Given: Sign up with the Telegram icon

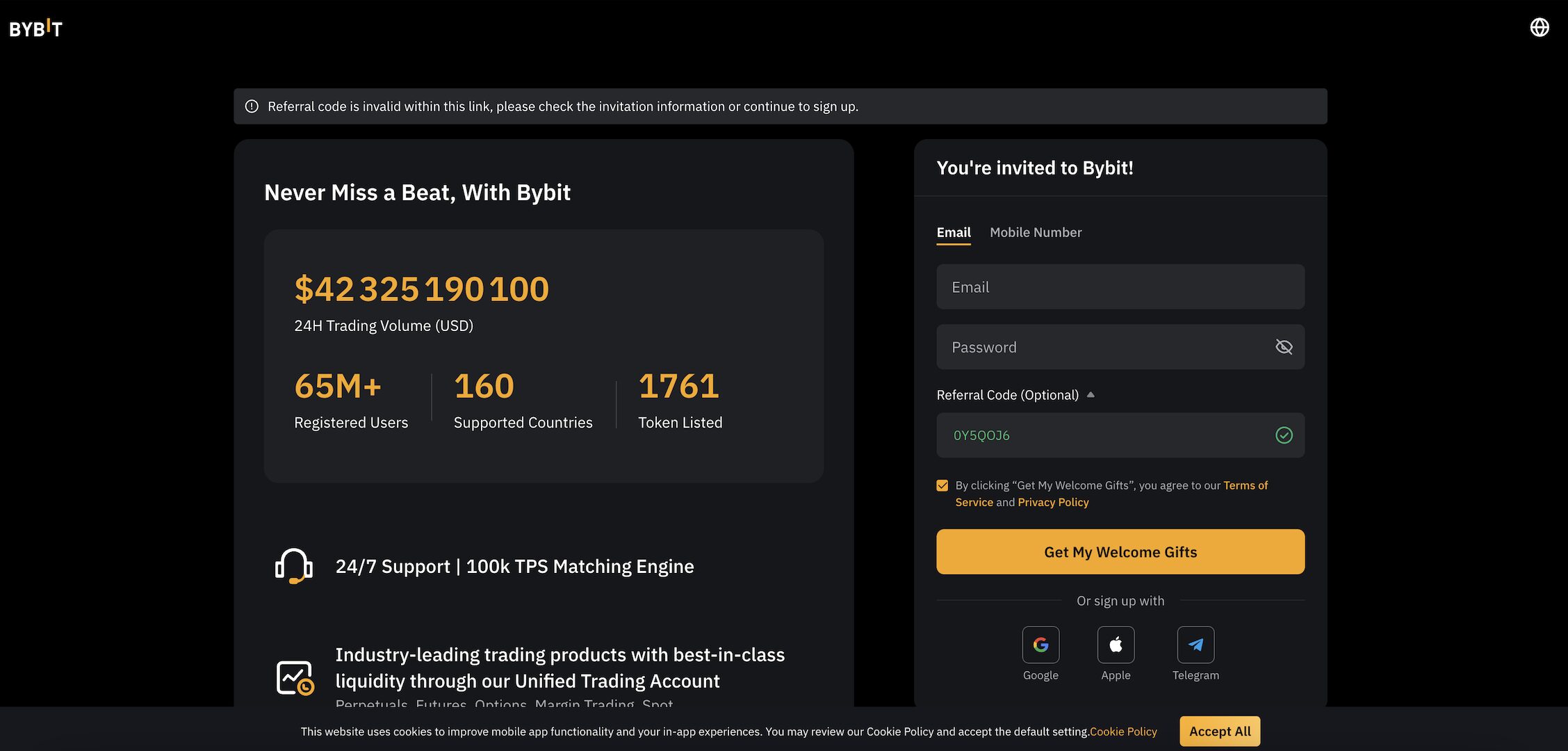Looking at the screenshot, I should coord(1195,645).
